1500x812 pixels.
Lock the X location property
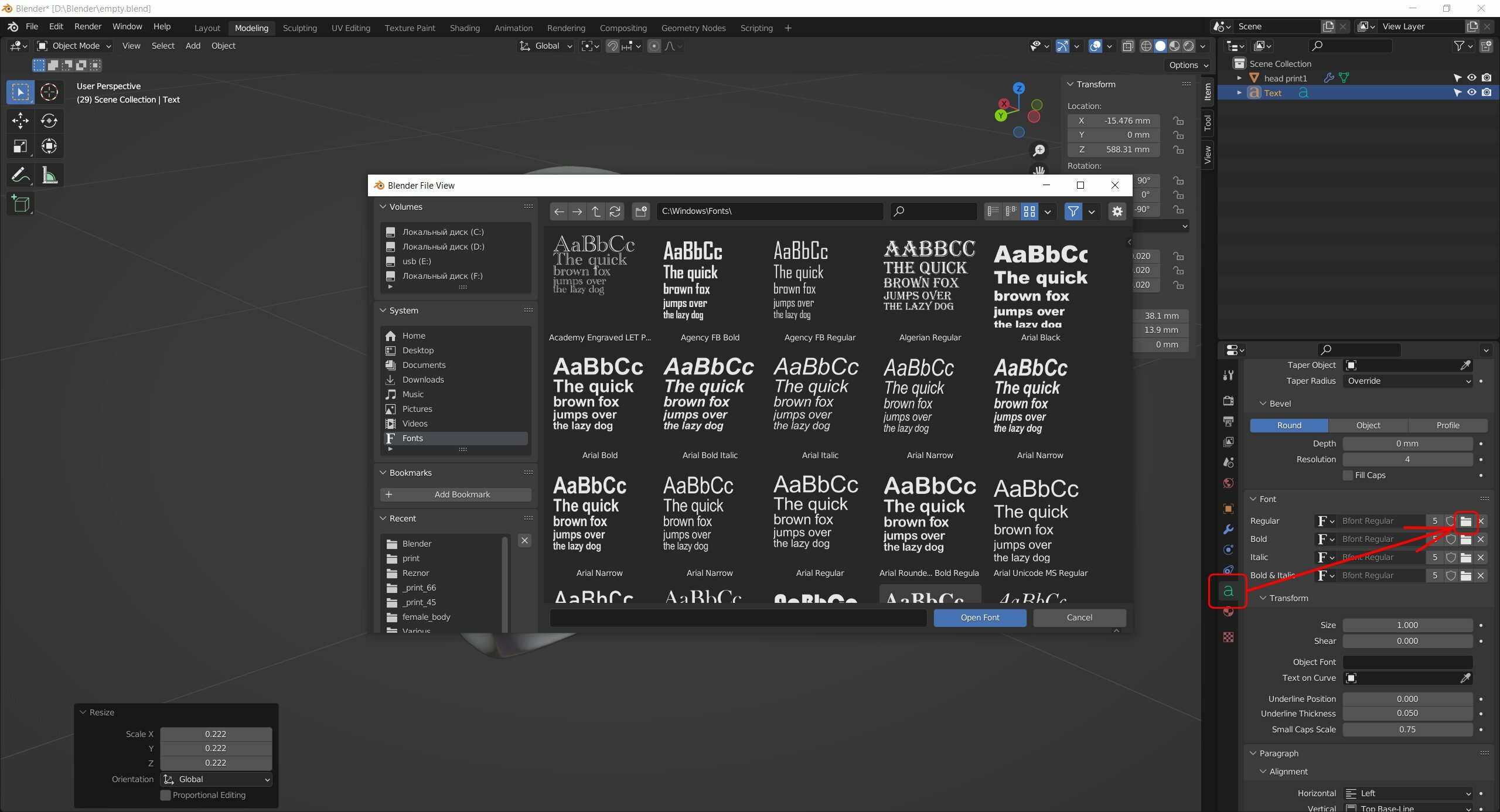tap(1178, 121)
